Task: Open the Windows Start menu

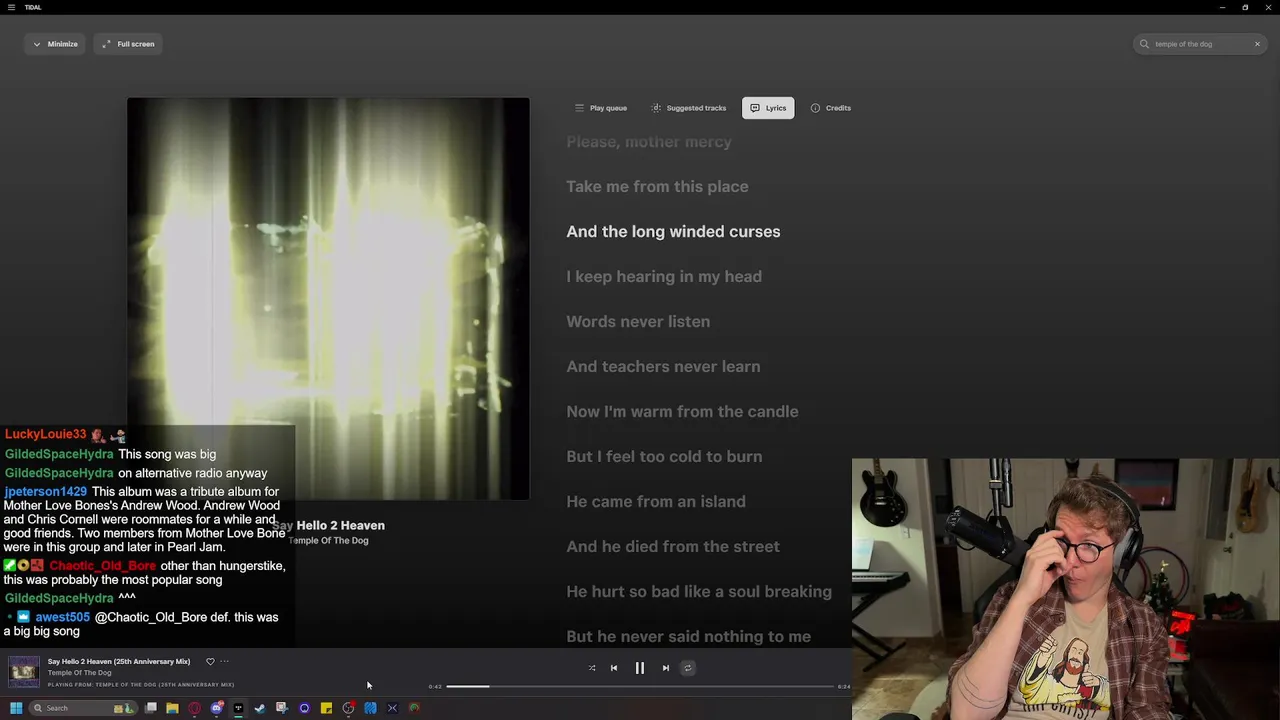Action: click(x=16, y=708)
